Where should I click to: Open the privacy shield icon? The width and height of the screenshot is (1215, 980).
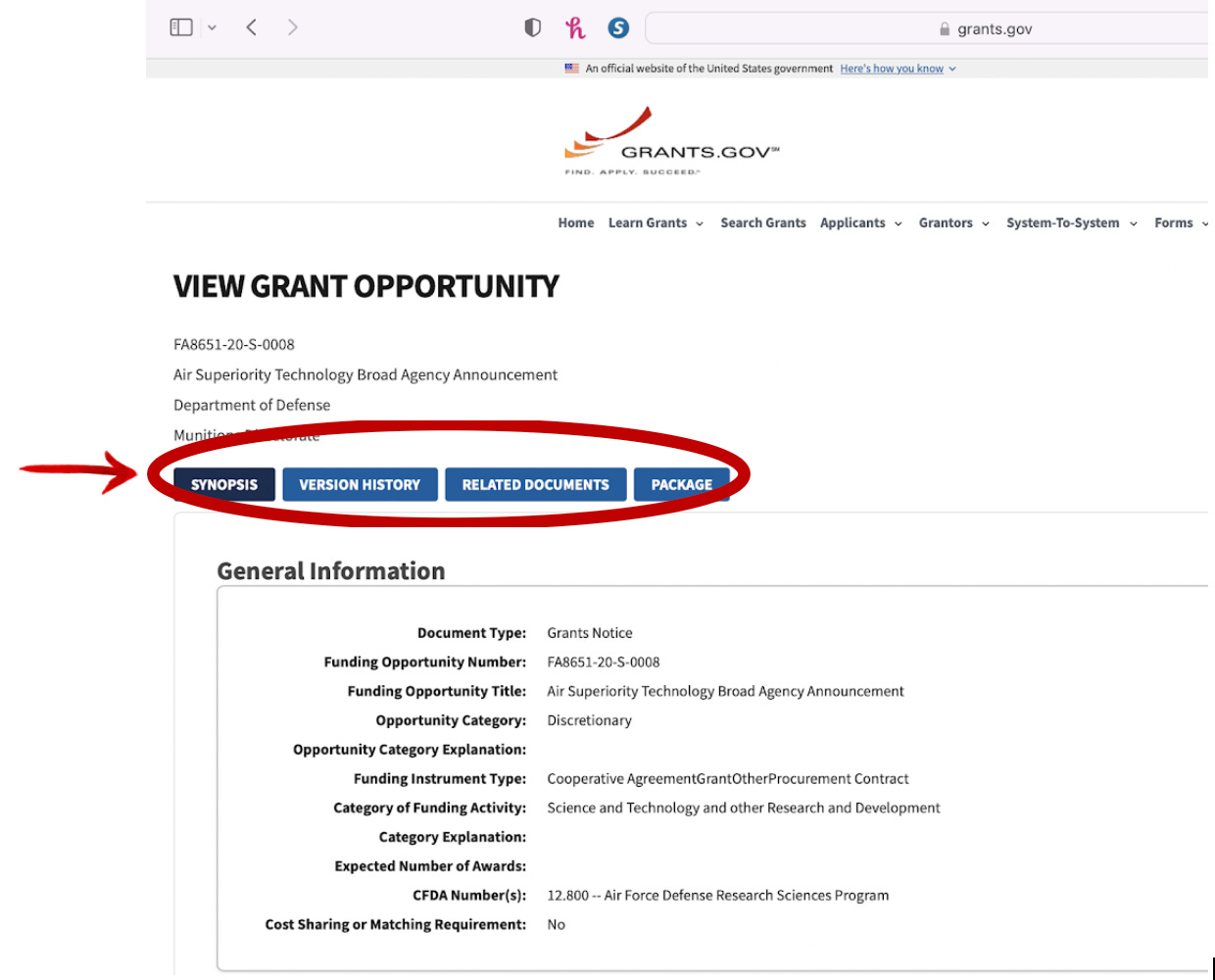click(533, 27)
